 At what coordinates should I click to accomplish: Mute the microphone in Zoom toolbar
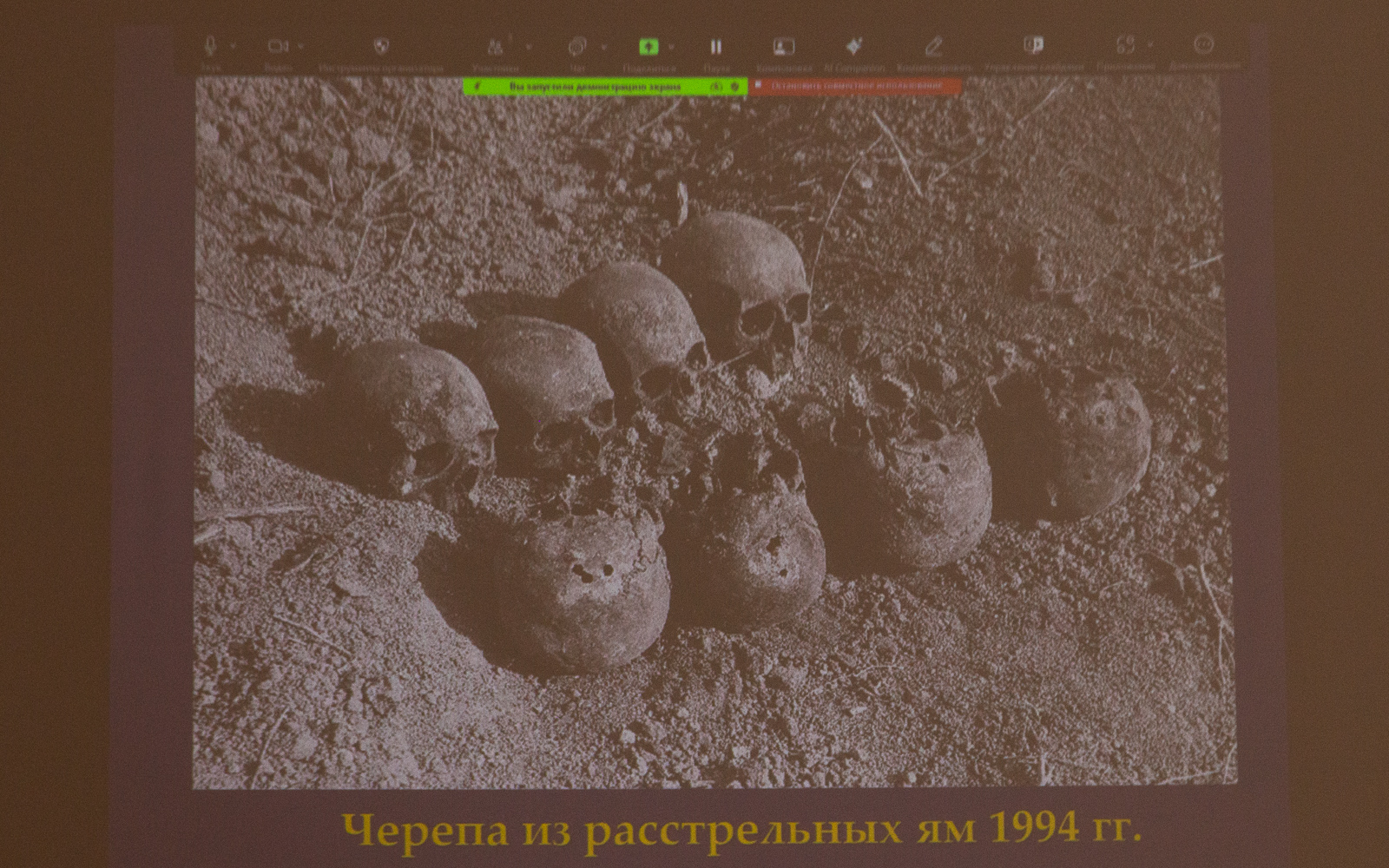210,46
